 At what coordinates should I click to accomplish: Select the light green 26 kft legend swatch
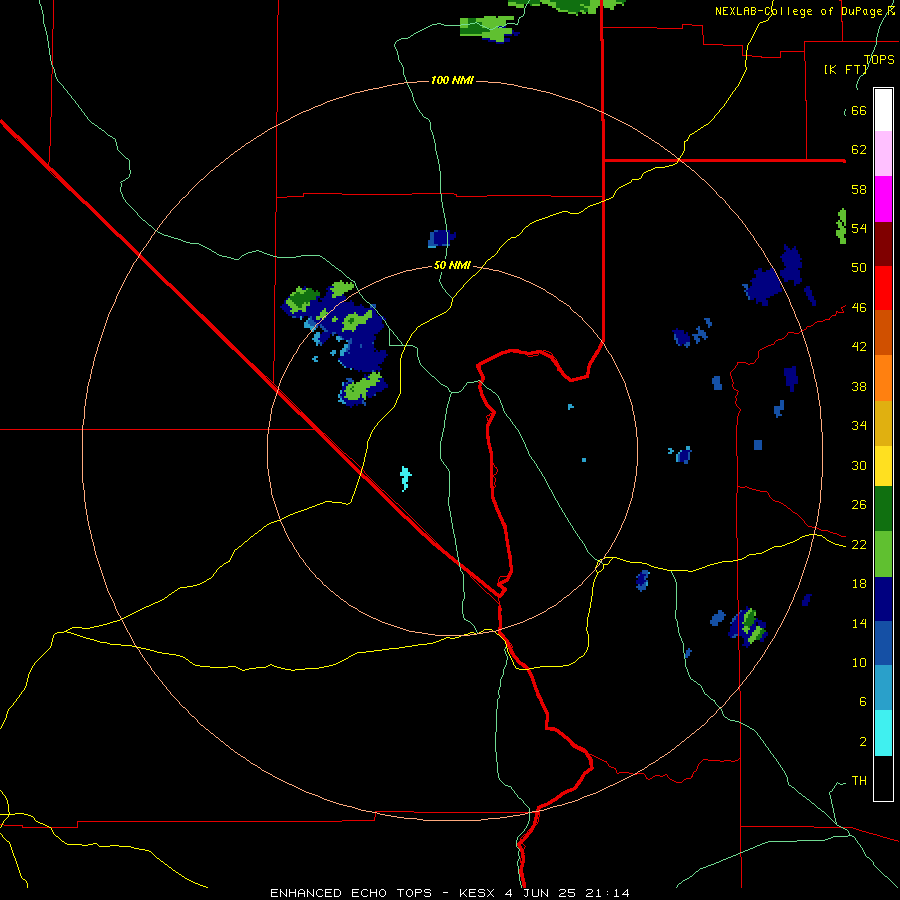883,554
